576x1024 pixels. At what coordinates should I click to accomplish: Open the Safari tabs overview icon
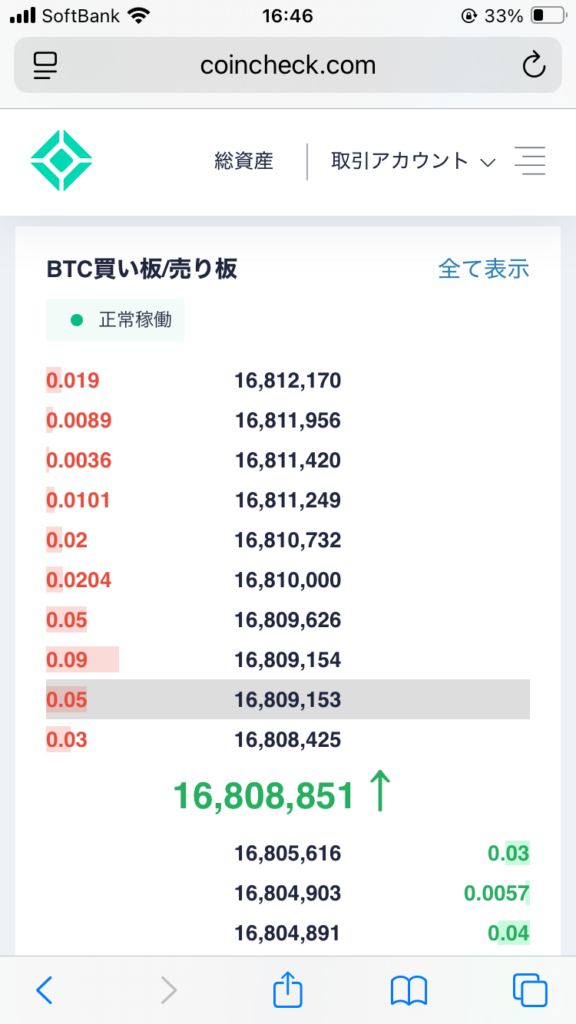click(x=530, y=990)
